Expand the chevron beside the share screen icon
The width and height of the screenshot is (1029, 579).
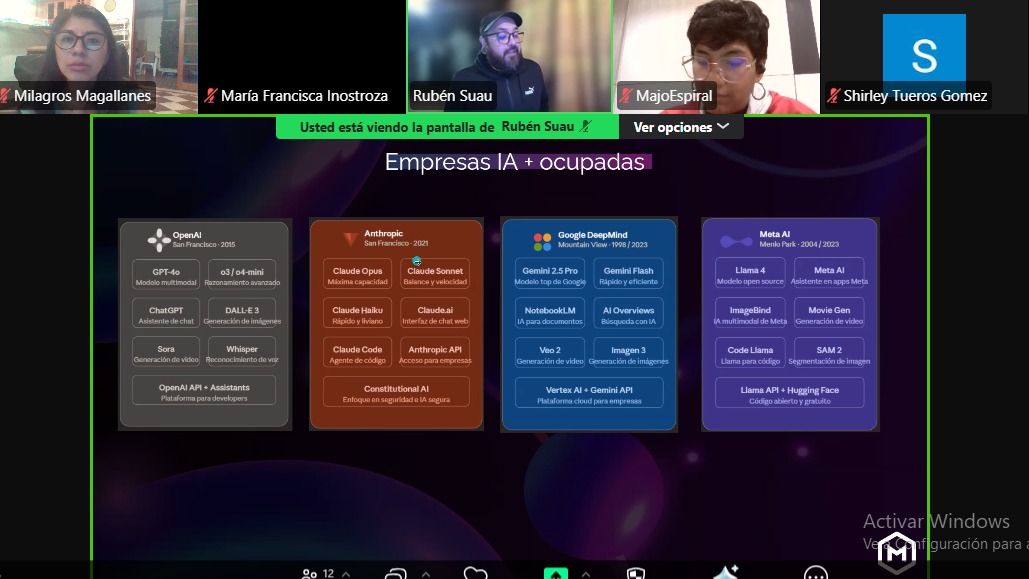(585, 574)
